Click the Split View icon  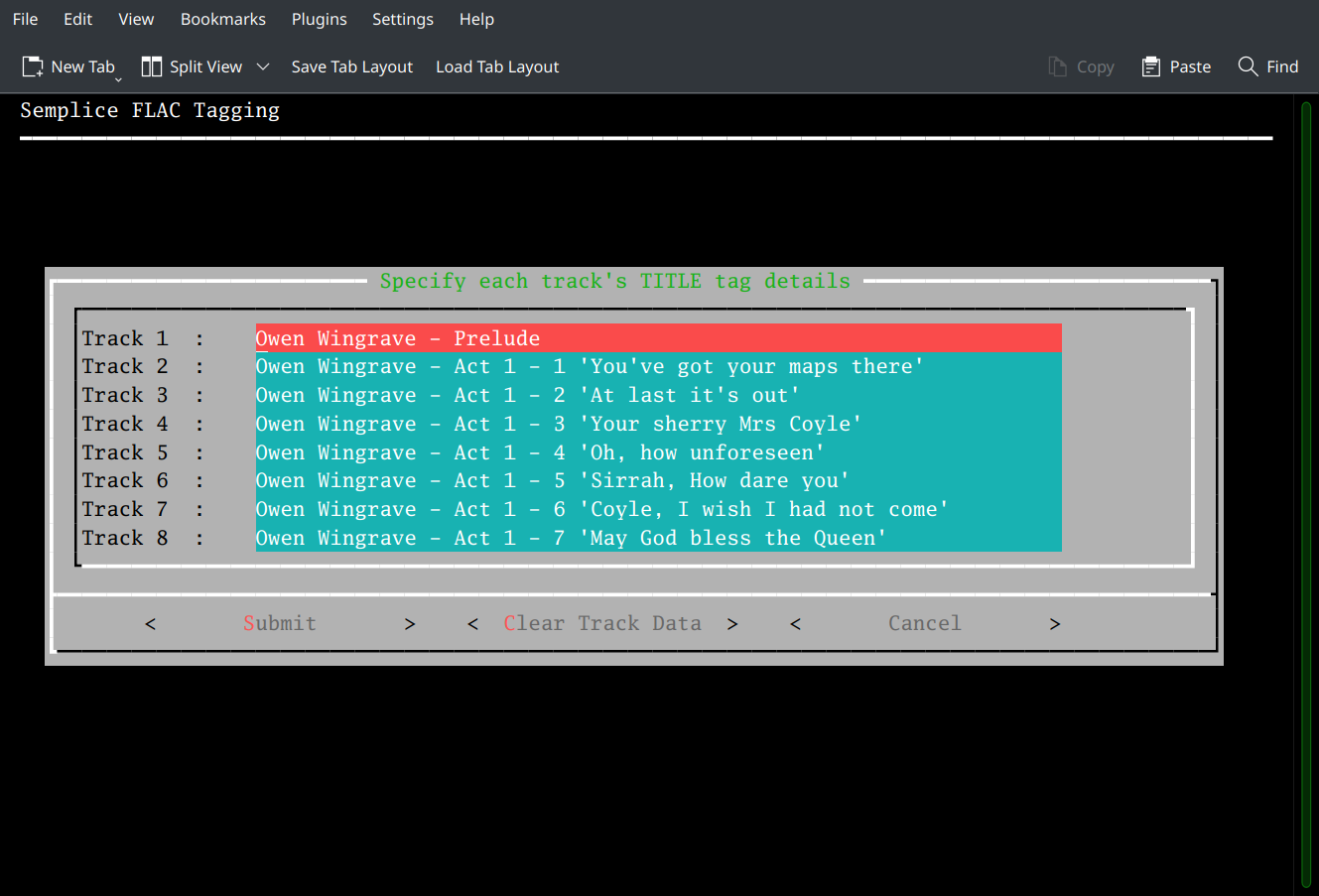152,65
